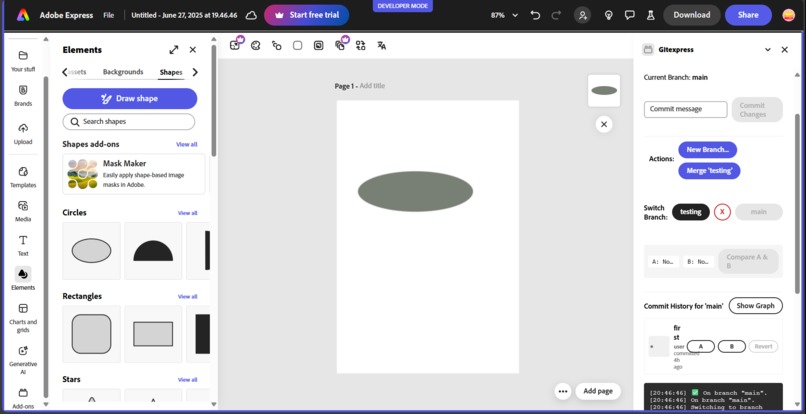The image size is (806, 414).
Task: Open Generative AI sidebar section
Action: [23, 360]
